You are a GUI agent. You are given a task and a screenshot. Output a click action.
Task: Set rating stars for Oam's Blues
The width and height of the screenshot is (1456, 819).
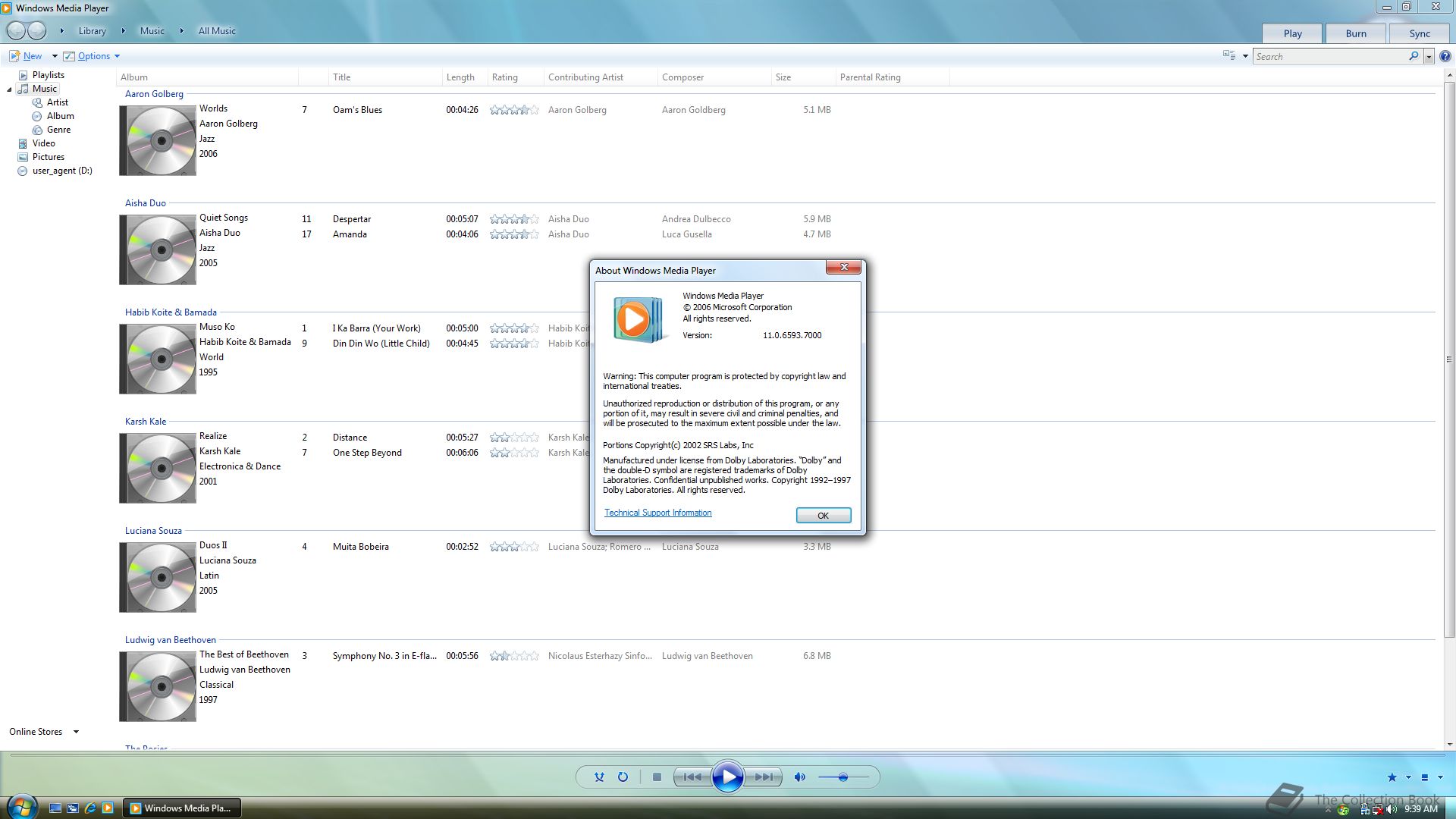tap(514, 110)
